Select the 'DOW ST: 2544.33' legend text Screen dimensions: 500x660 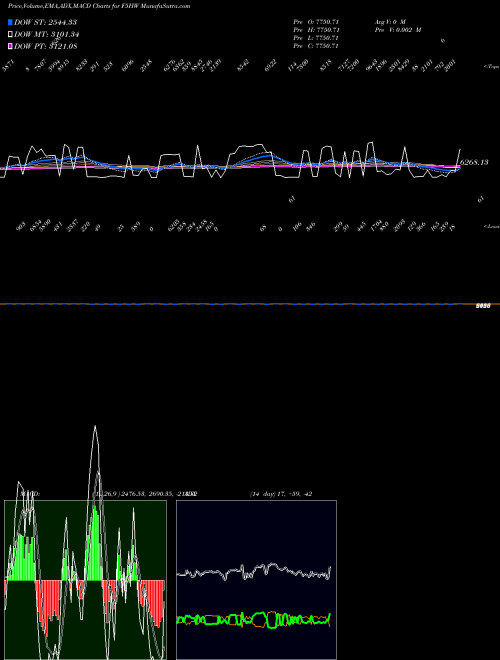click(x=45, y=22)
